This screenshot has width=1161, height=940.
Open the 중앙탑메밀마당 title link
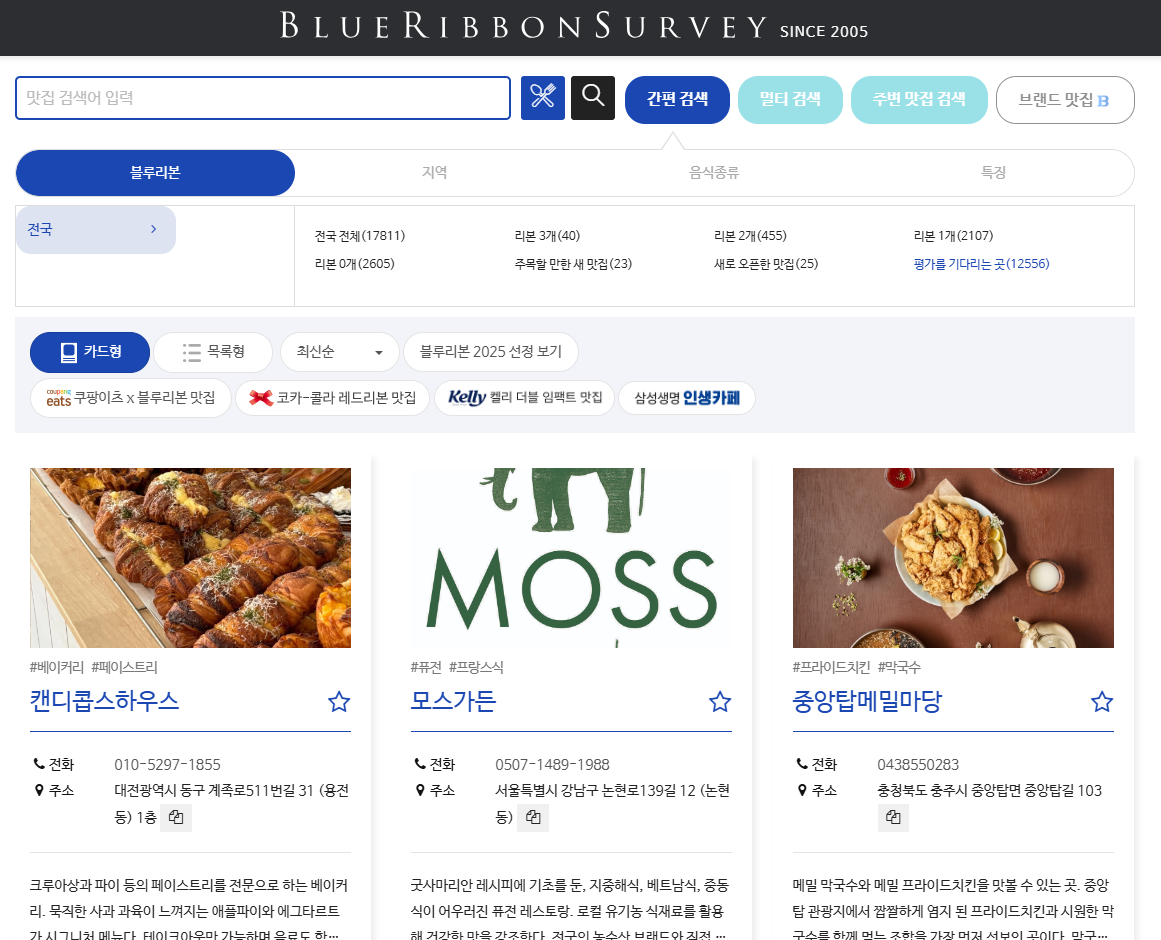point(867,701)
